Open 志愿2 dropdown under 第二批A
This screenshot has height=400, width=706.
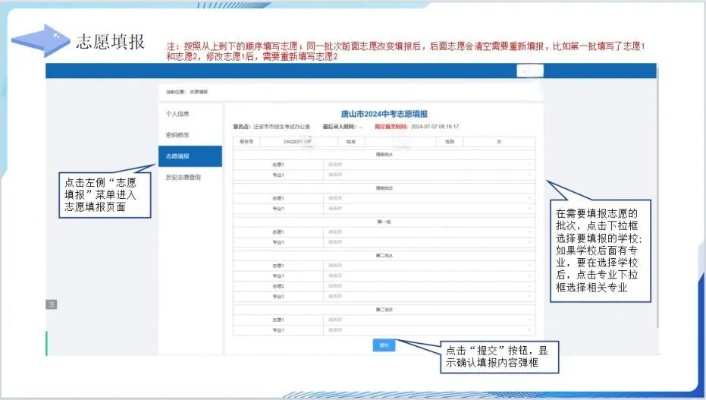(429, 286)
